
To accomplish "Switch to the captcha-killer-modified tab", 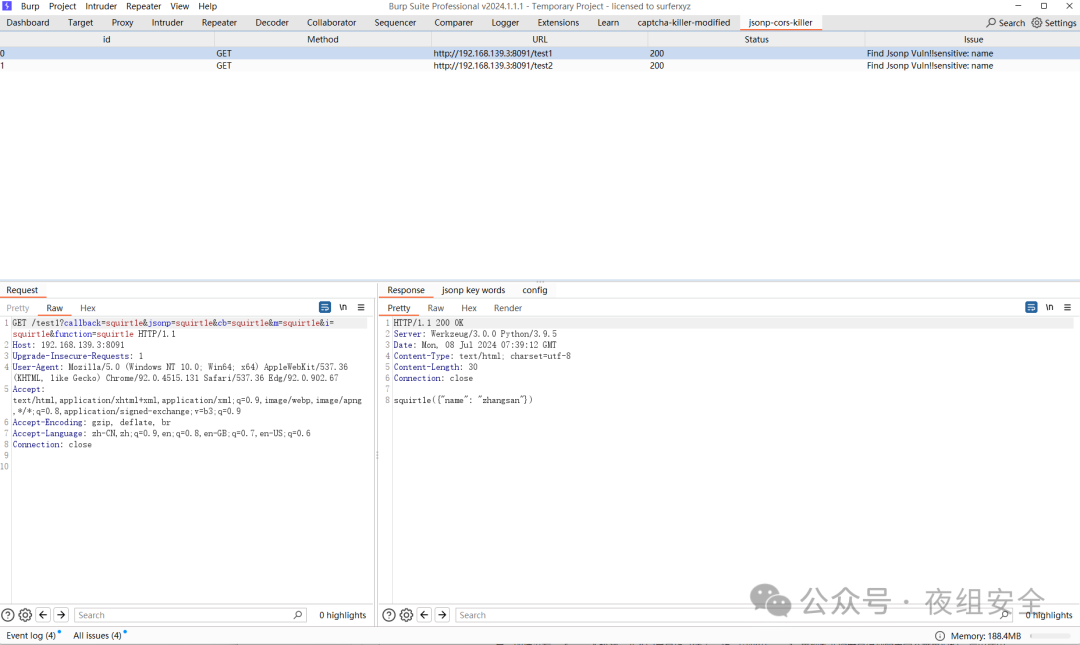I will click(684, 23).
